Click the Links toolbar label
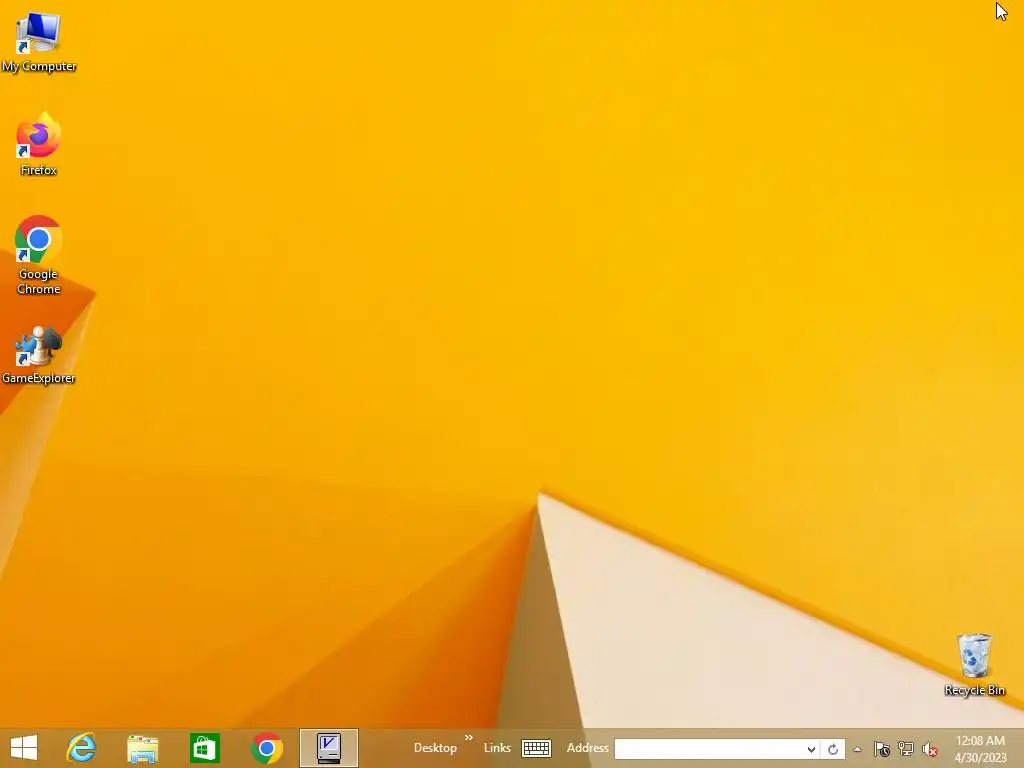Viewport: 1024px width, 768px height. tap(497, 748)
